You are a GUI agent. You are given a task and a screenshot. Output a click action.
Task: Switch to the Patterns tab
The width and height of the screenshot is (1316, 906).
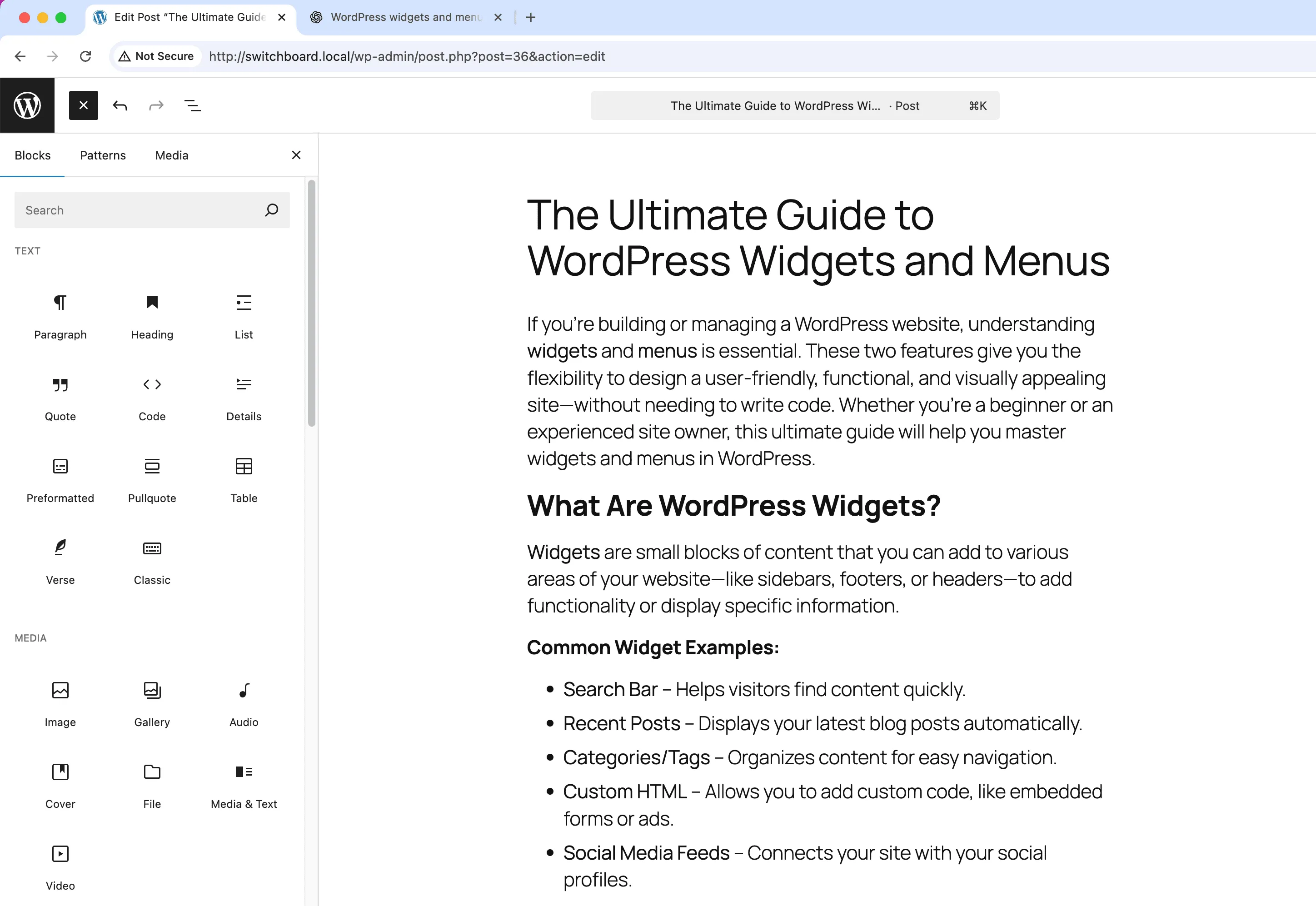tap(103, 155)
